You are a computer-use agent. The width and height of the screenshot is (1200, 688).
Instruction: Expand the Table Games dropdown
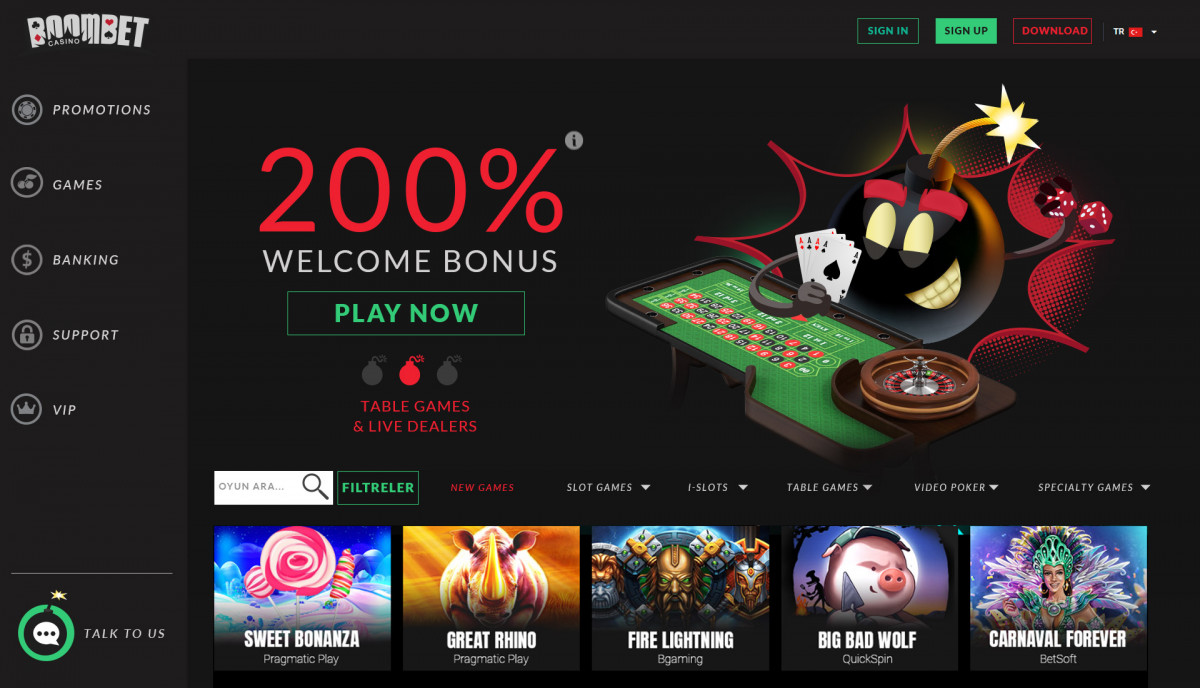[x=829, y=488]
